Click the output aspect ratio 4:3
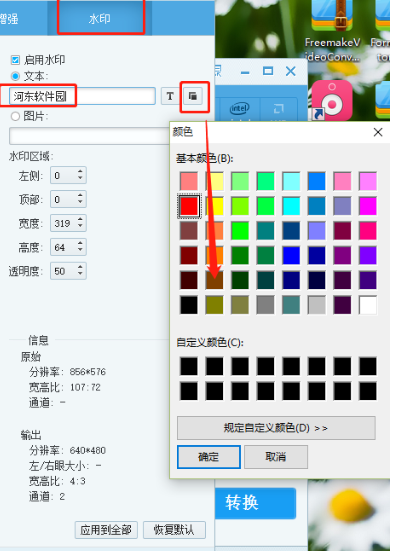This screenshot has height=551, width=393. point(77,481)
